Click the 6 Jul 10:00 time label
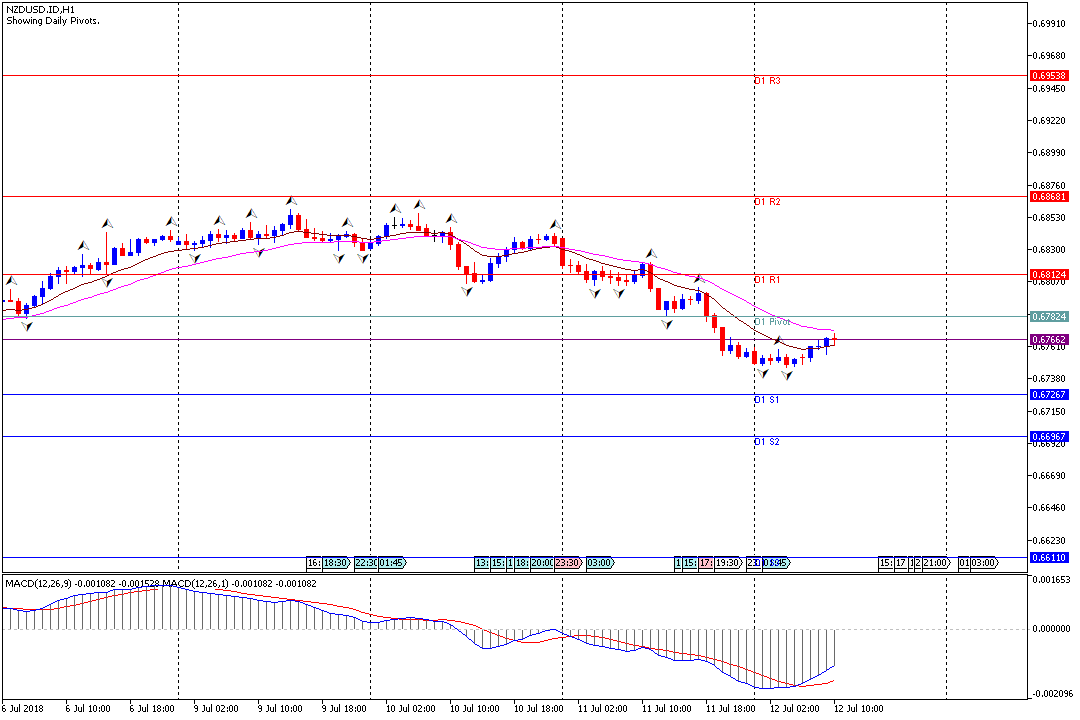This screenshot has width=1080, height=720. click(x=88, y=708)
